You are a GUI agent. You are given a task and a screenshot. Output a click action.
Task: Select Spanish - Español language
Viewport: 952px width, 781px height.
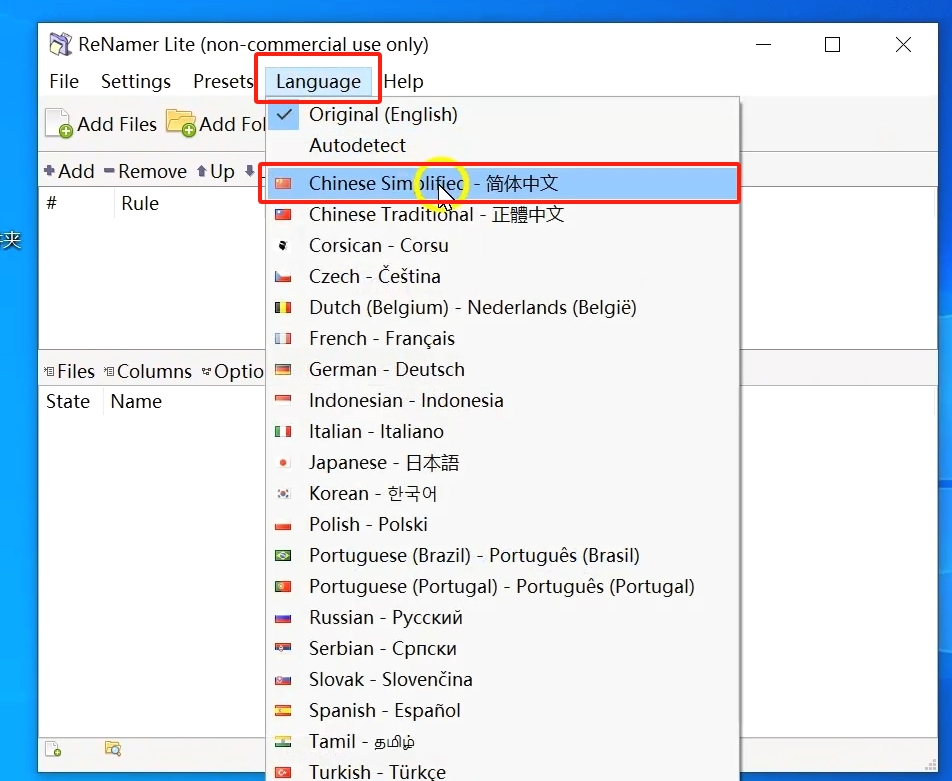[x=503, y=710]
